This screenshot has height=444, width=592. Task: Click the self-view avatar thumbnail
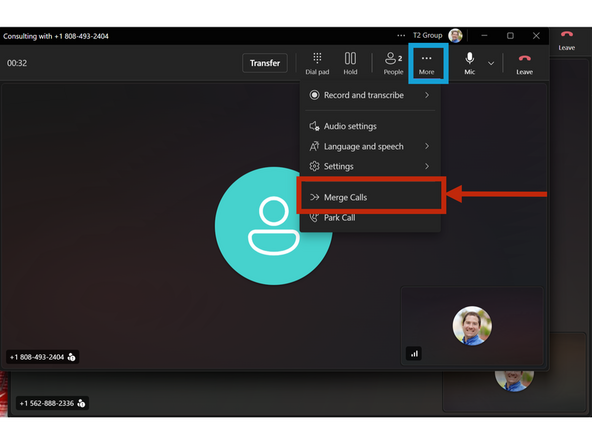pyautogui.click(x=472, y=325)
